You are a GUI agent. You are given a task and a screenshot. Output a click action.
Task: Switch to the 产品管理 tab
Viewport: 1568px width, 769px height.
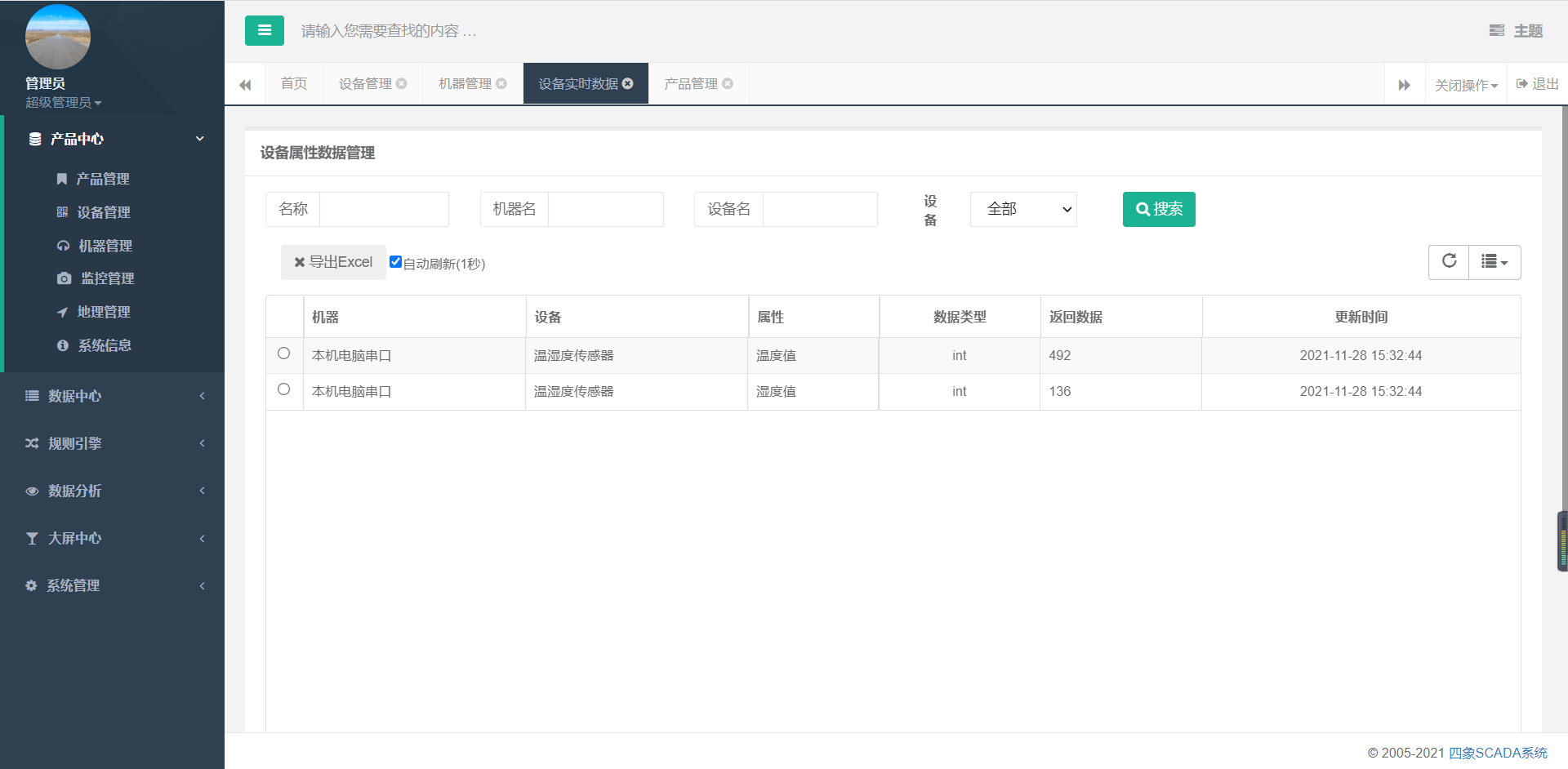[x=690, y=84]
